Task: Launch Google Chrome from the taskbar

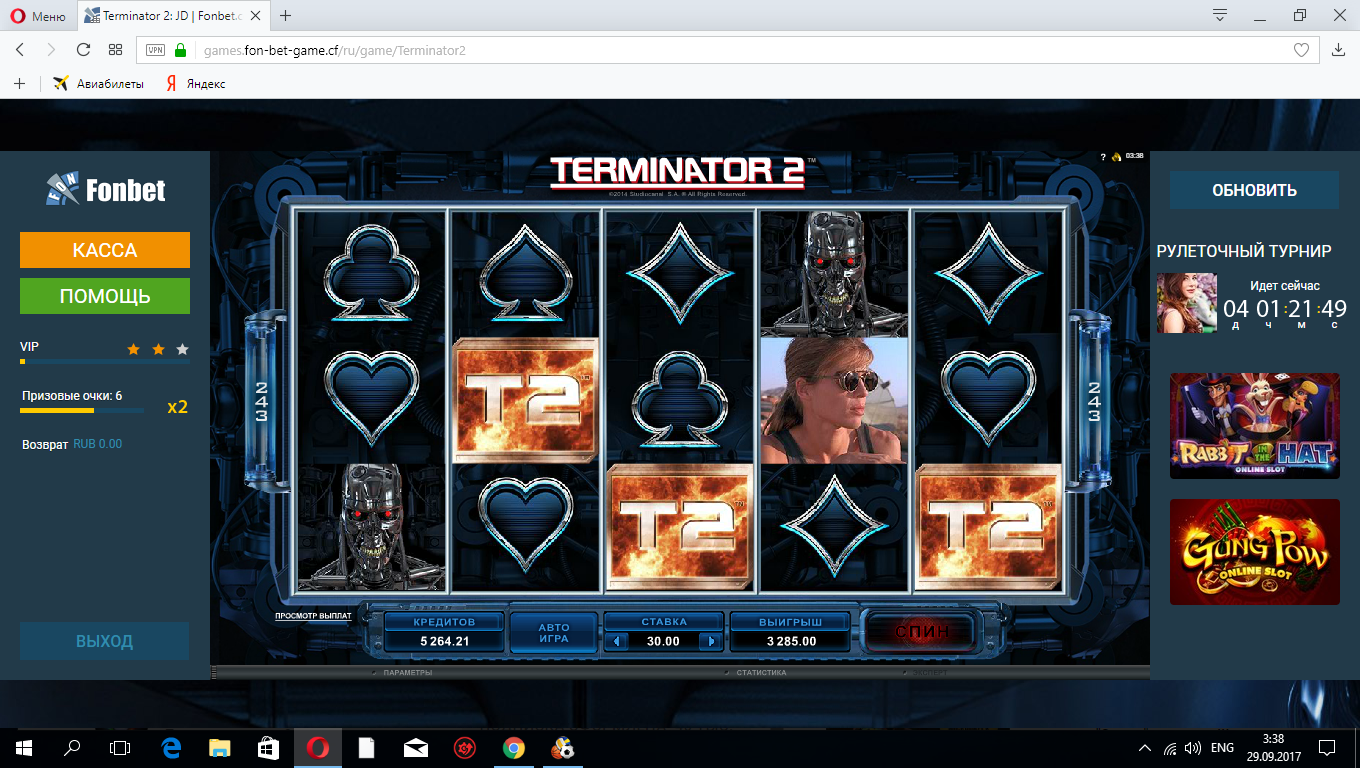Action: pyautogui.click(x=514, y=747)
